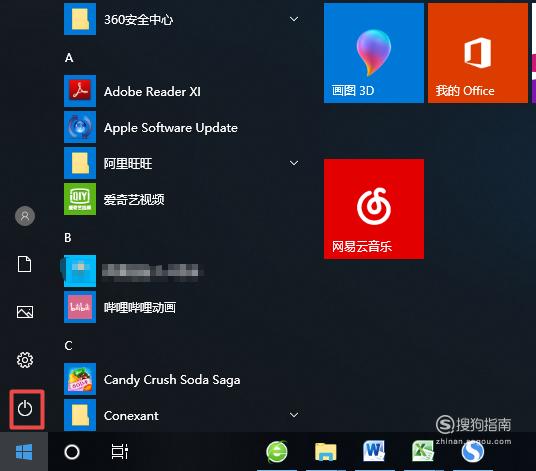Open Task View on the taskbar

(x=120, y=452)
